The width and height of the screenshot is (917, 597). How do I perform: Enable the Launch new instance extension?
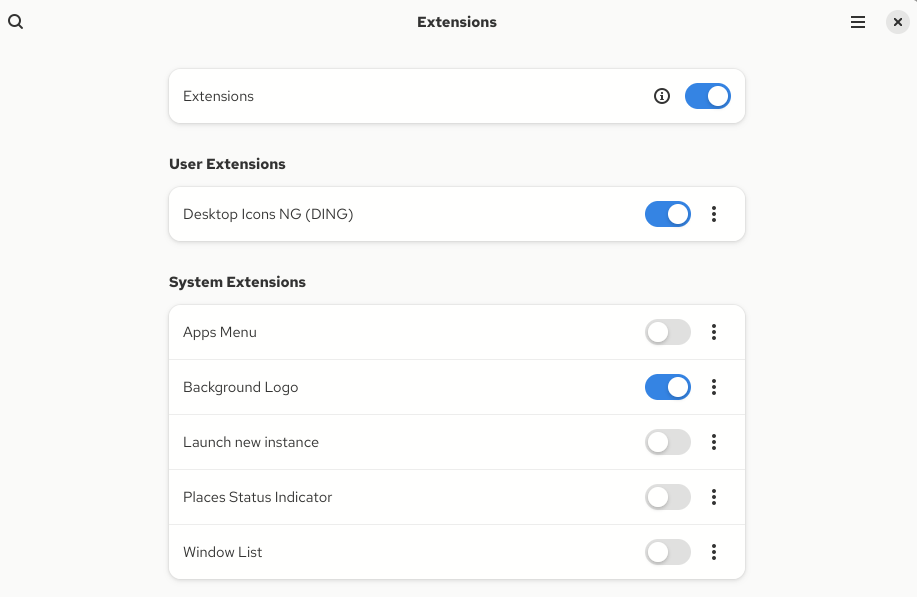point(667,442)
